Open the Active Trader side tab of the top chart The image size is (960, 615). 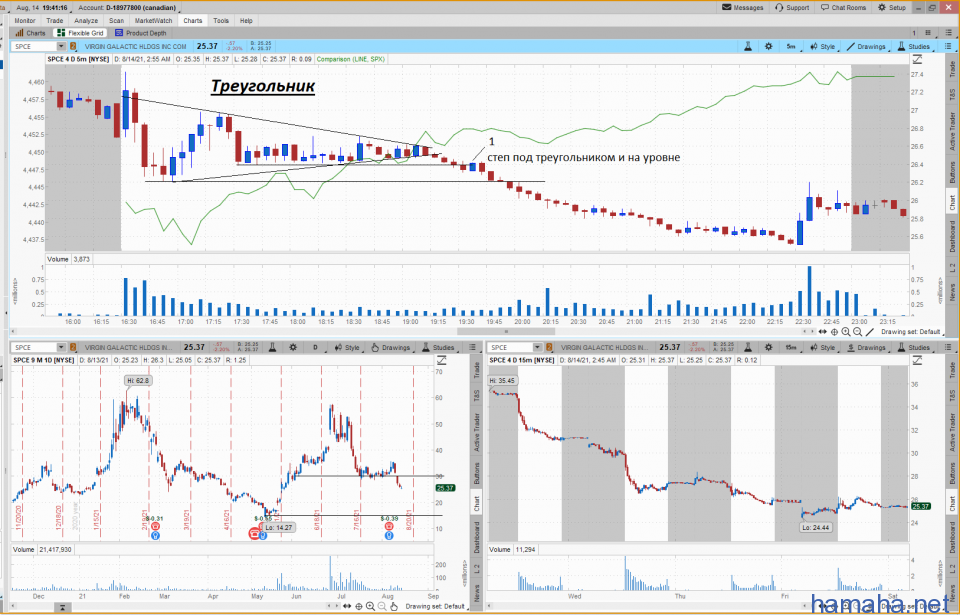click(952, 131)
